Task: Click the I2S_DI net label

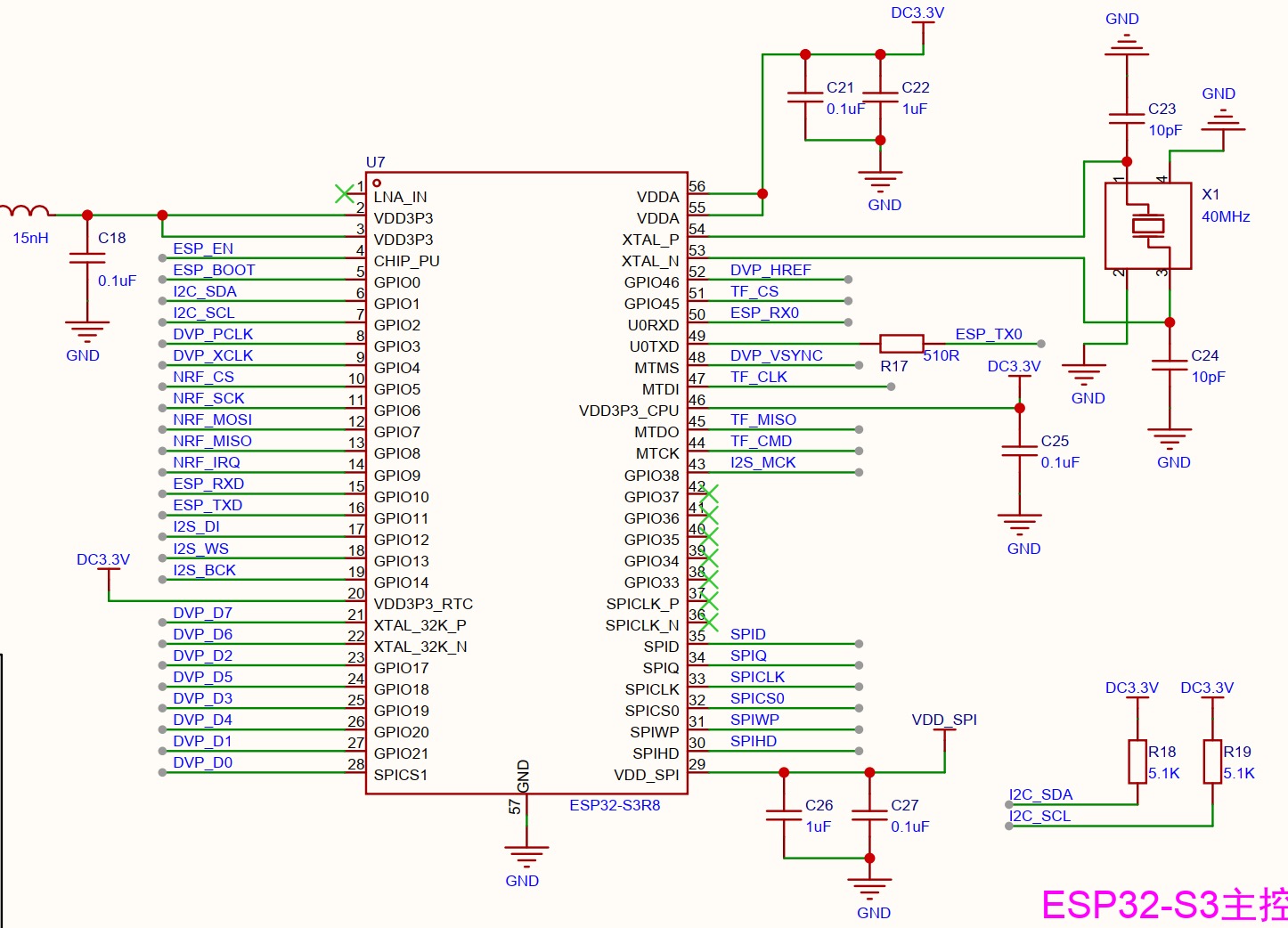Action: pyautogui.click(x=196, y=526)
